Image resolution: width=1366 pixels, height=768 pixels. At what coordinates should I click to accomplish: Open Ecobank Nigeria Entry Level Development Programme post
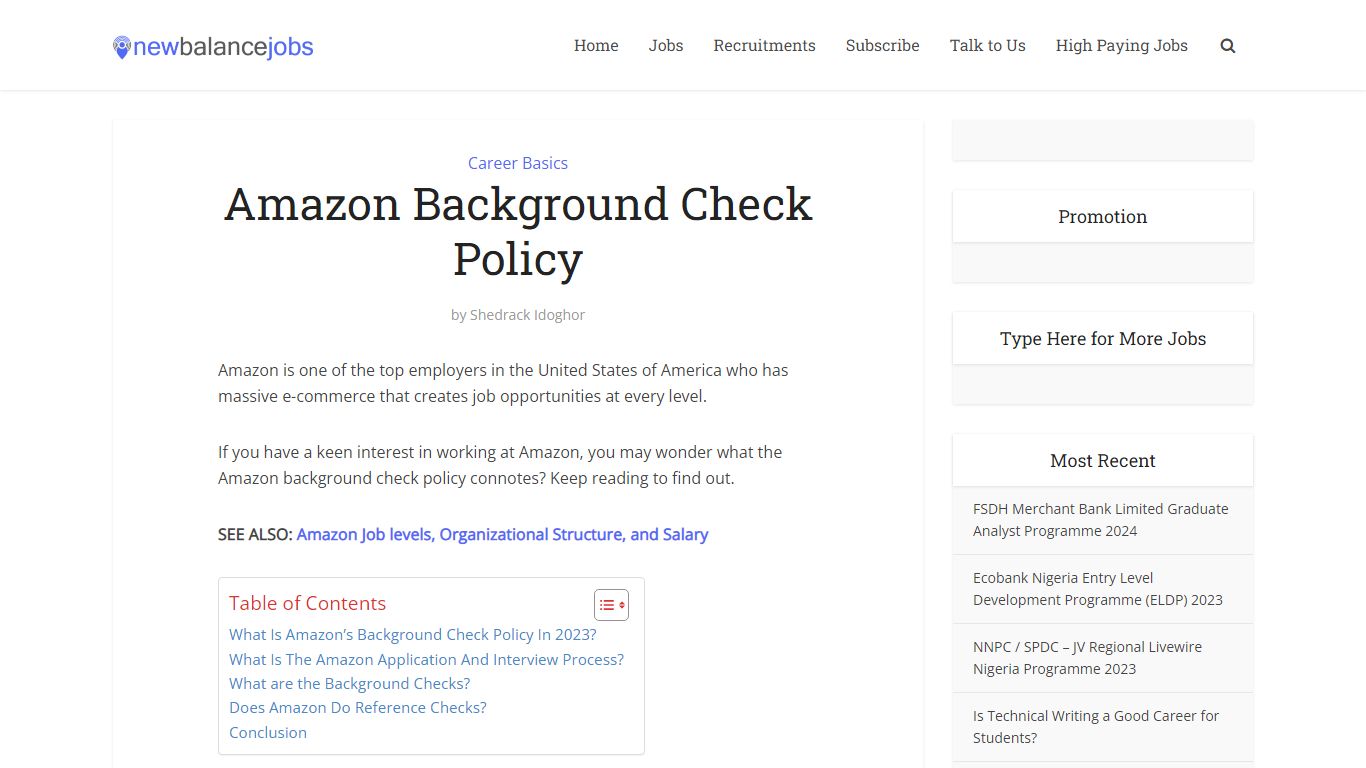1097,589
